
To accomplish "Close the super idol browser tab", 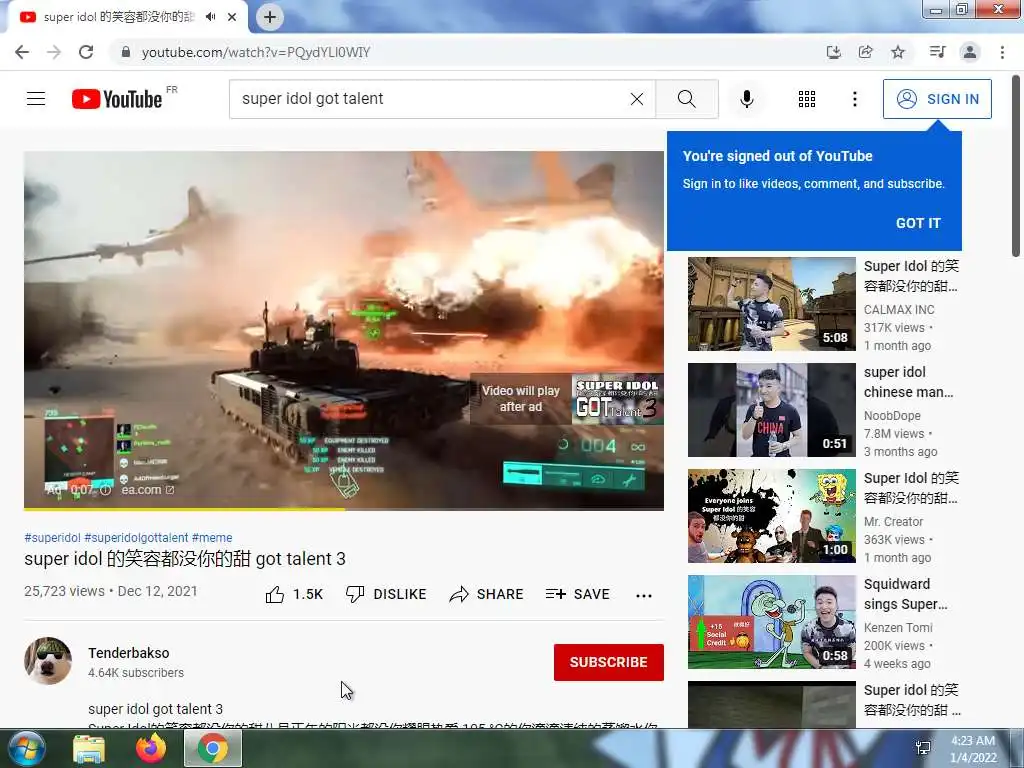I will pyautogui.click(x=232, y=17).
